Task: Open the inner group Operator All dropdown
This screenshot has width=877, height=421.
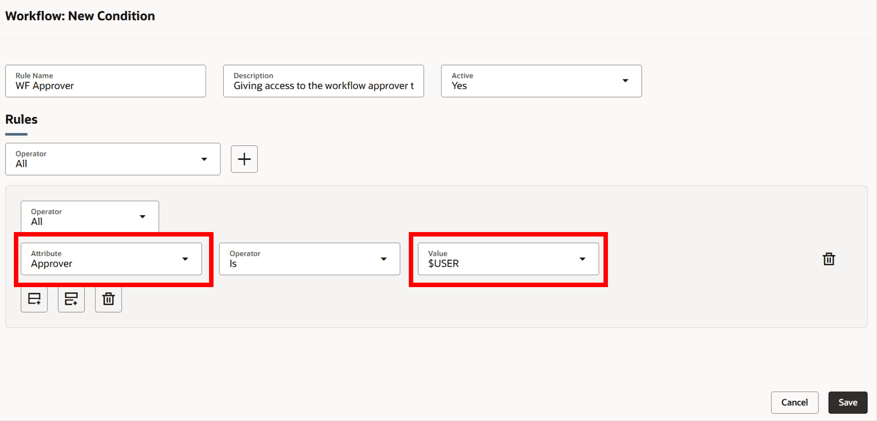Action: pos(89,217)
